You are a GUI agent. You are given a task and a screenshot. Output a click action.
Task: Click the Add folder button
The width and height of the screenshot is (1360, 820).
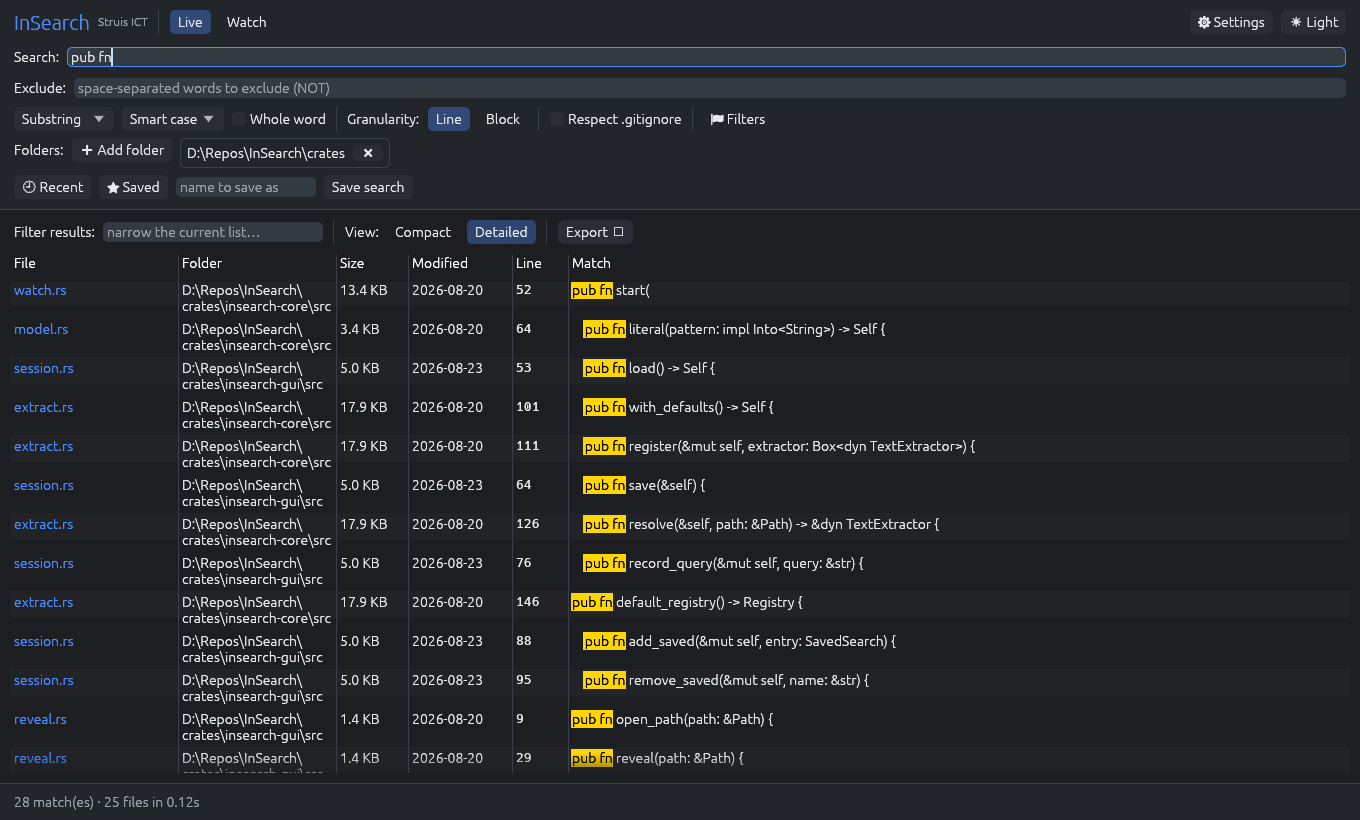122,150
